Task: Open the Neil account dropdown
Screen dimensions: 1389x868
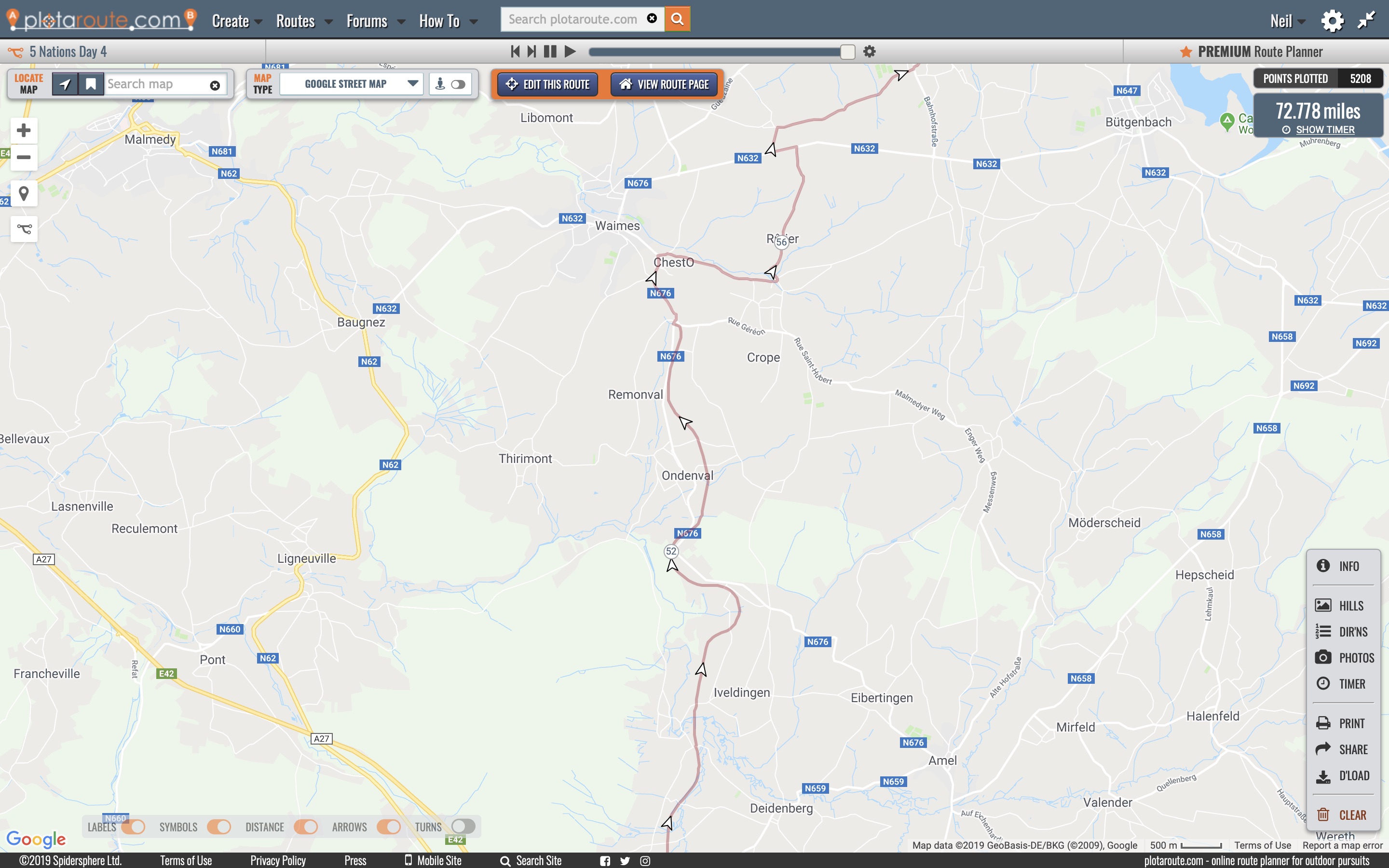Action: point(1287,21)
